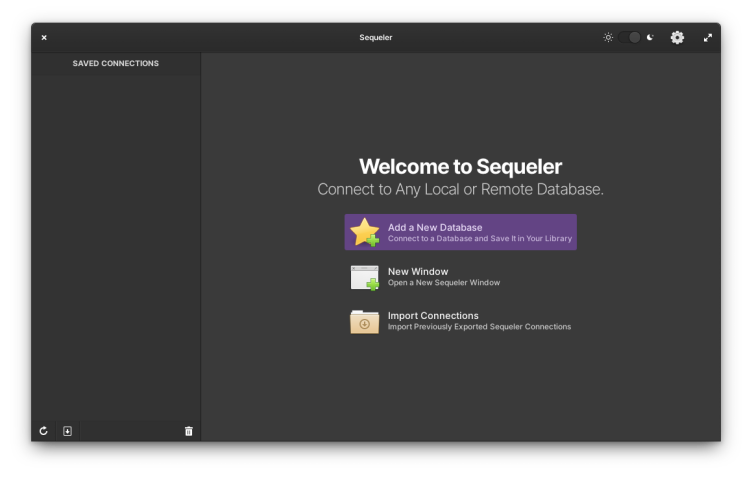The height and width of the screenshot is (481, 752).
Task: Click the New Window icon with plus
Action: click(365, 277)
